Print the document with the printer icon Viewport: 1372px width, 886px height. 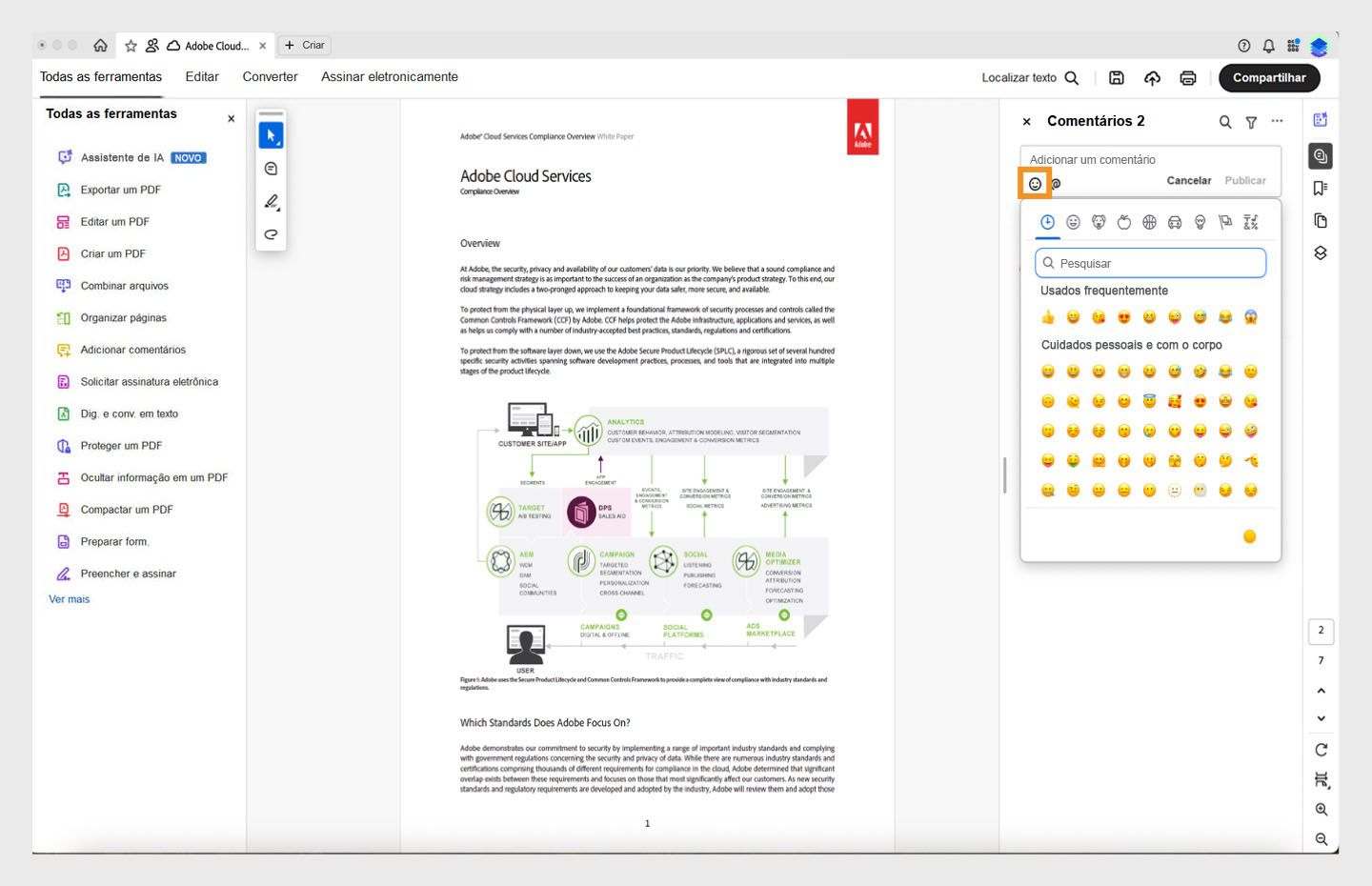click(1188, 78)
